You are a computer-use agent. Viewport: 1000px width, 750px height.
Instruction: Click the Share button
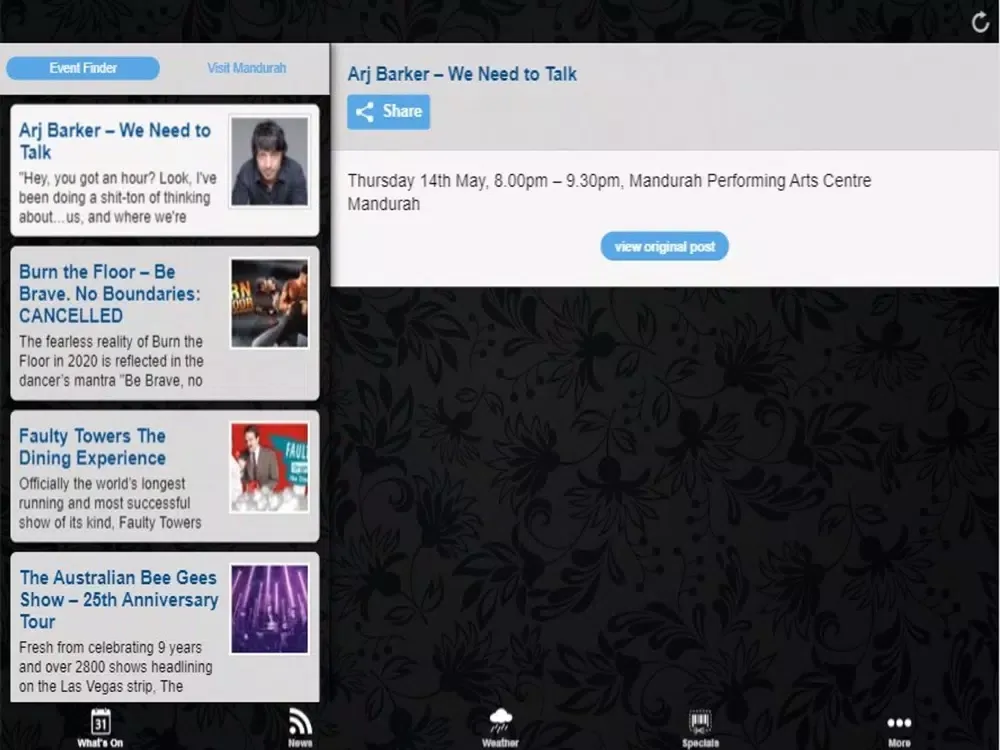click(388, 112)
